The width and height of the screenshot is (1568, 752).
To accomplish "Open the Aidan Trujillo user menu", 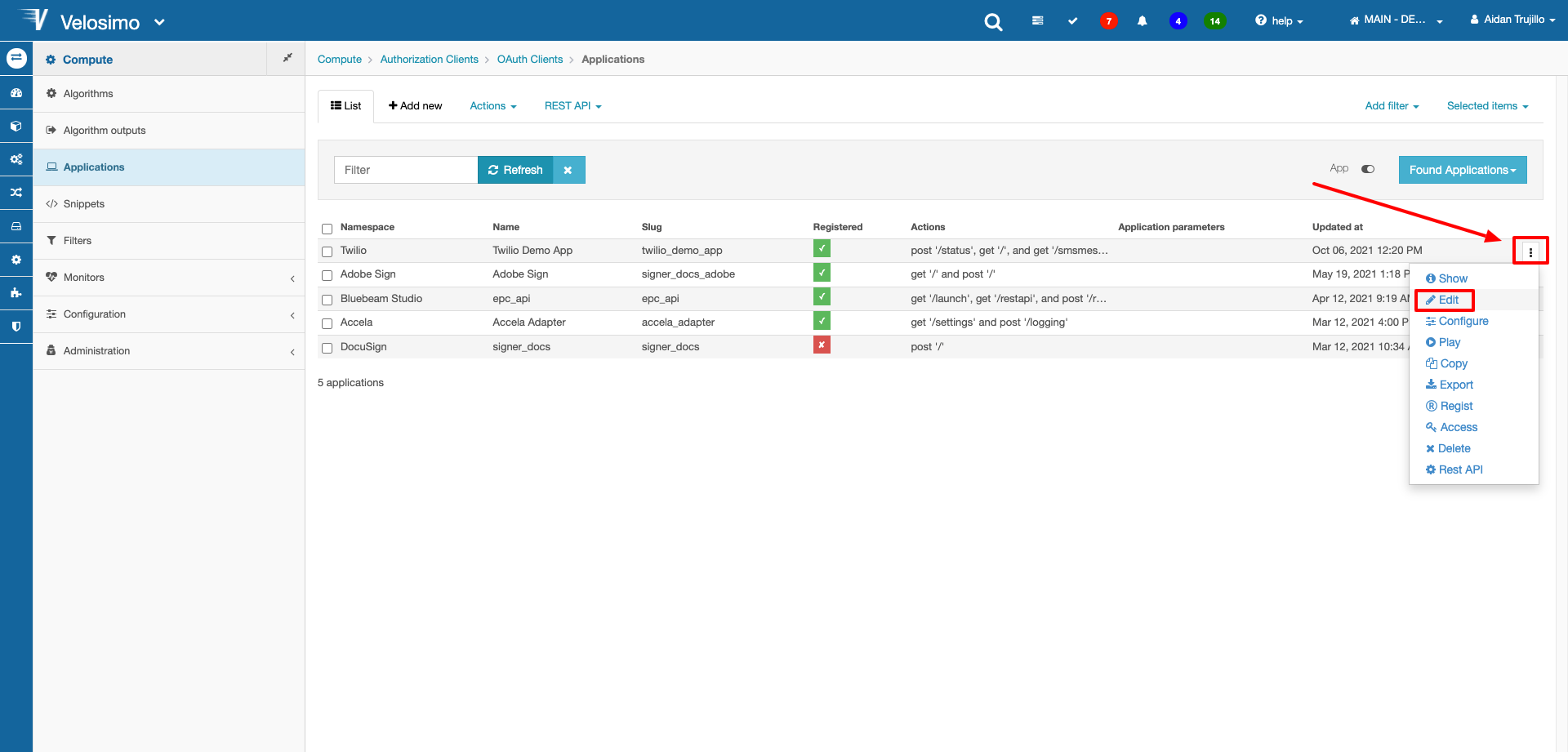I will click(x=1512, y=19).
